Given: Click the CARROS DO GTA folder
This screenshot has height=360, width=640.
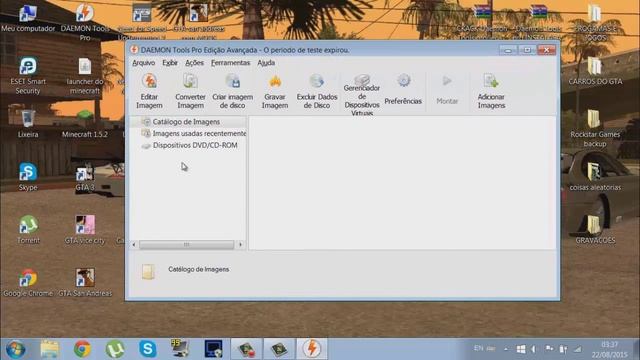Looking at the screenshot, I should [595, 71].
